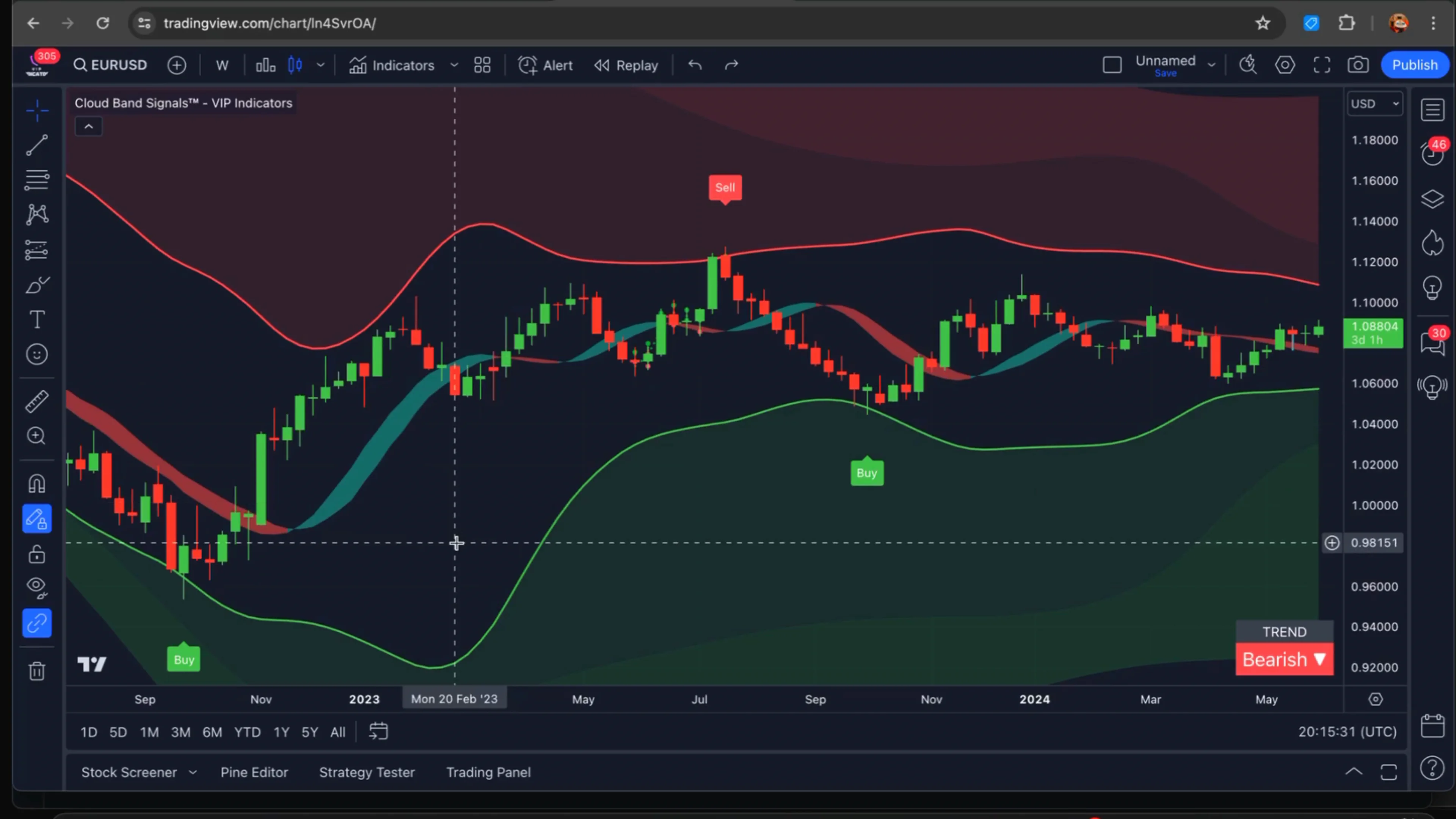Activate Replay mode

pos(626,65)
